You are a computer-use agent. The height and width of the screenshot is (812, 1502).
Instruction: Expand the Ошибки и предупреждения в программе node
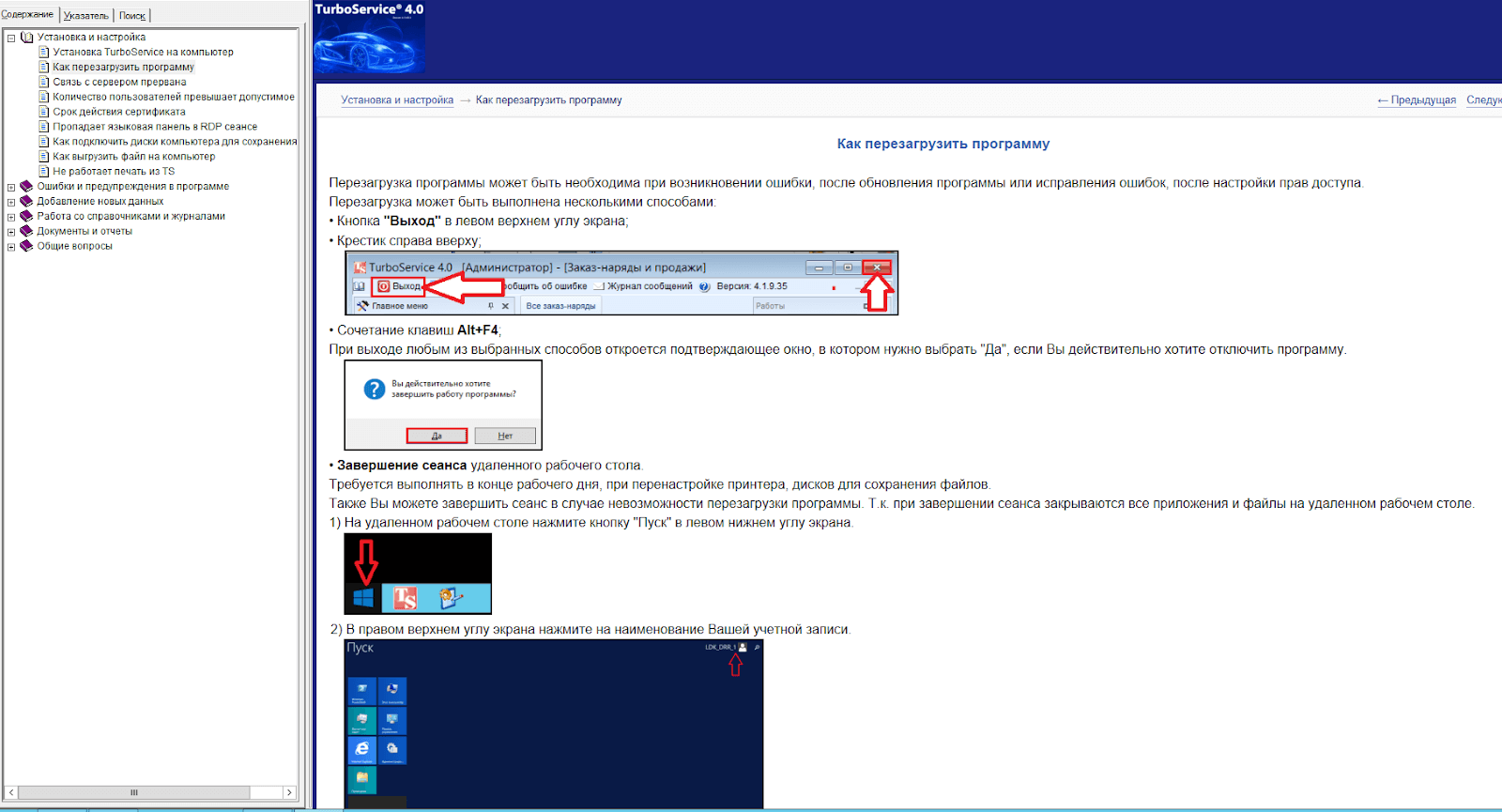coord(11,187)
